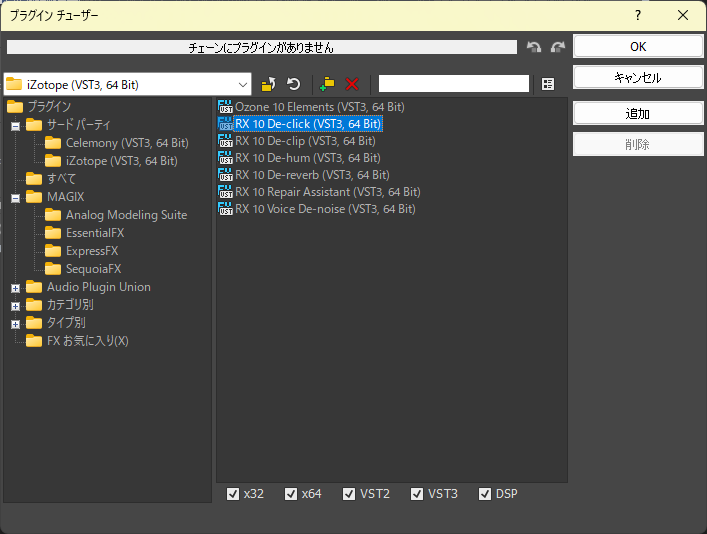Select FX お気に入り(X) label
707x534 pixels.
pyautogui.click(x=88, y=341)
